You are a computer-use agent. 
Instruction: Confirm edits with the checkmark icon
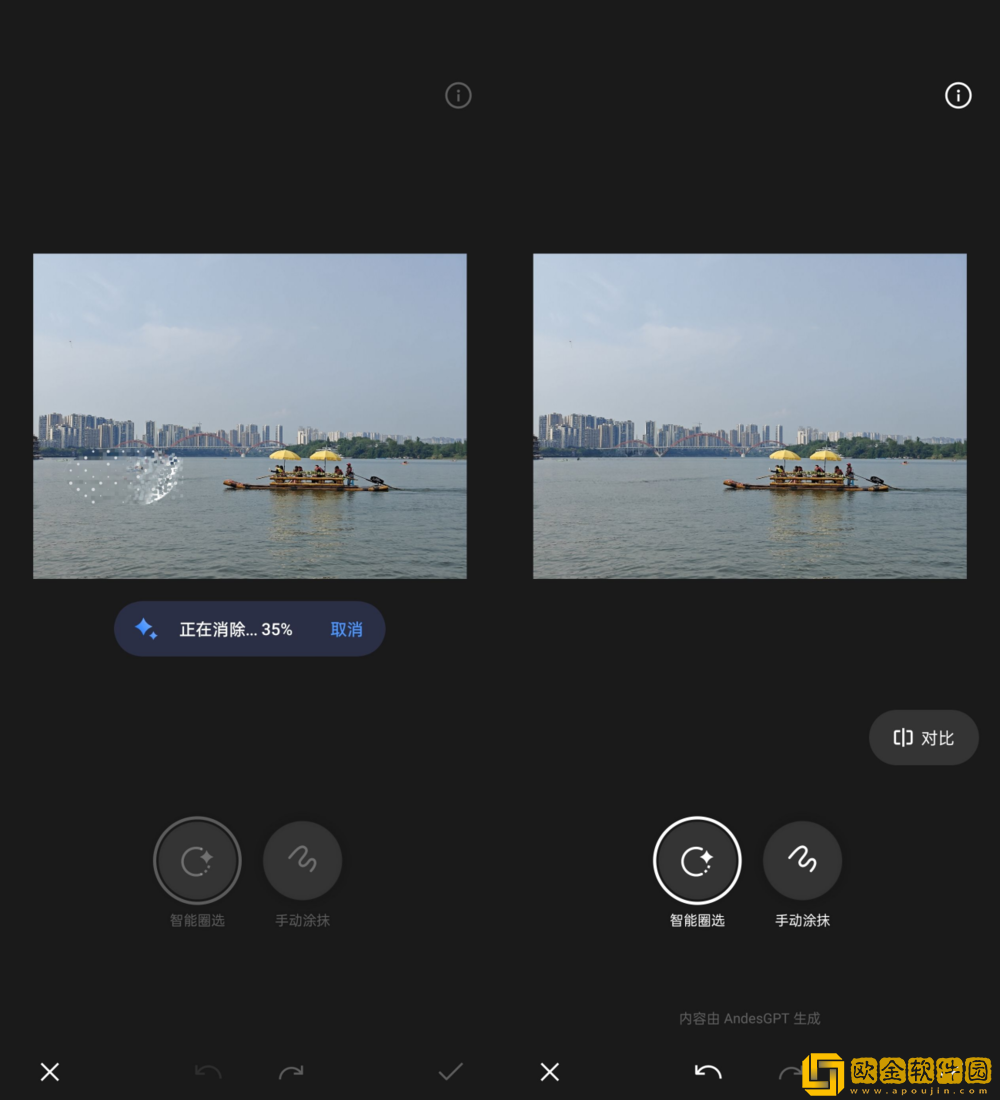click(x=449, y=1071)
